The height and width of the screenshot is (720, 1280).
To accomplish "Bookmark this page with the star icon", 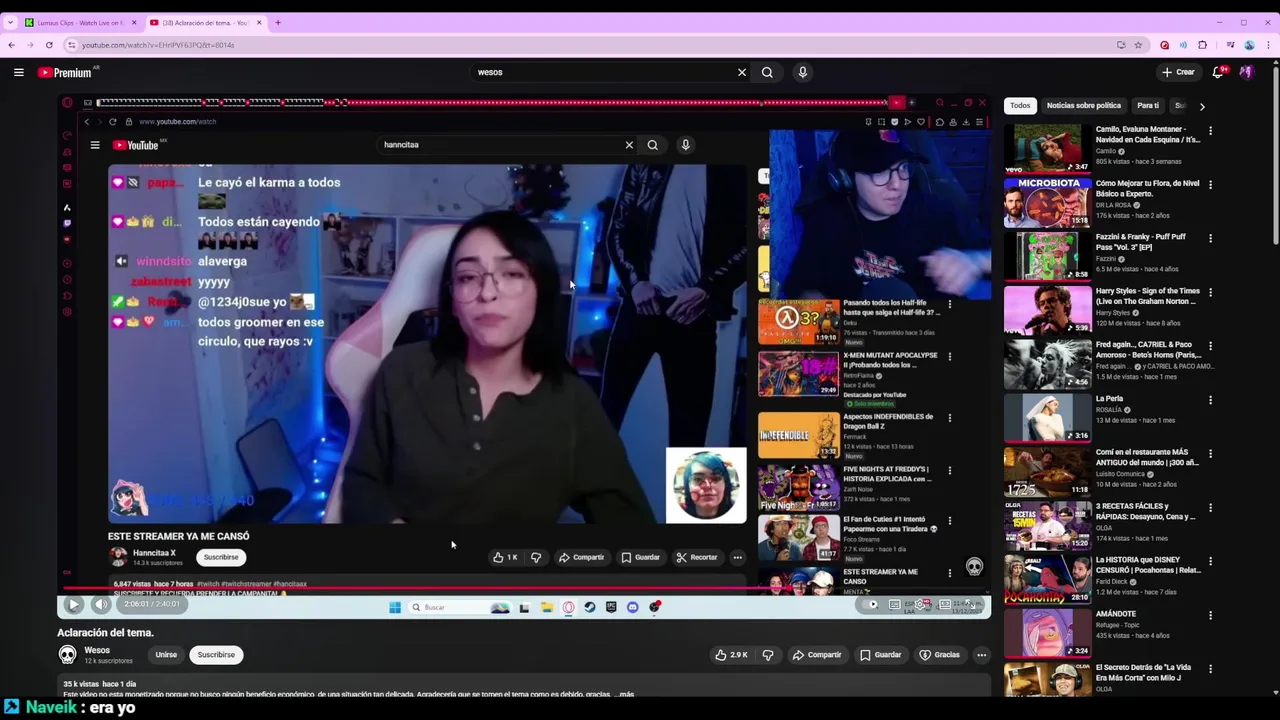I will 1138,45.
